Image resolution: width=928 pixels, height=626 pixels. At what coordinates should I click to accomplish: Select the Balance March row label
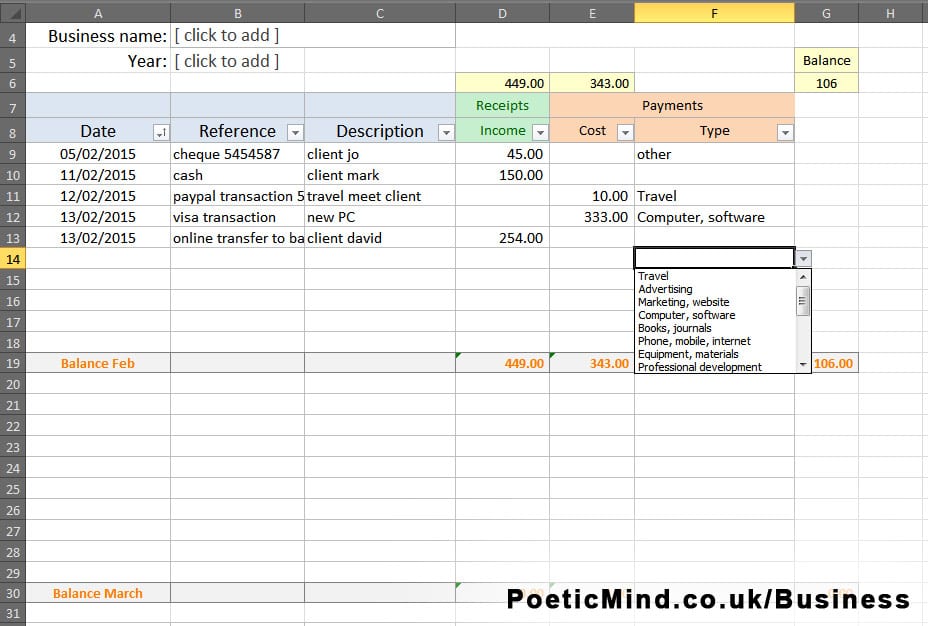click(97, 593)
